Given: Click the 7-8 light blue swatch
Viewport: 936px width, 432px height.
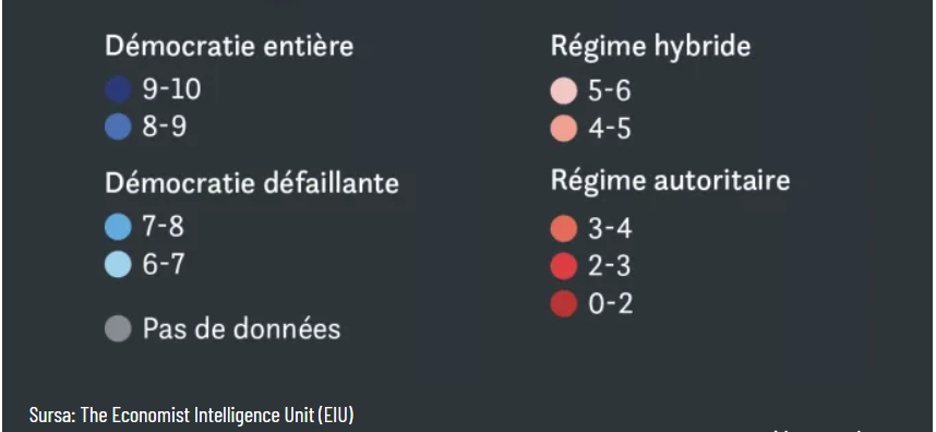Looking at the screenshot, I should (x=119, y=228).
